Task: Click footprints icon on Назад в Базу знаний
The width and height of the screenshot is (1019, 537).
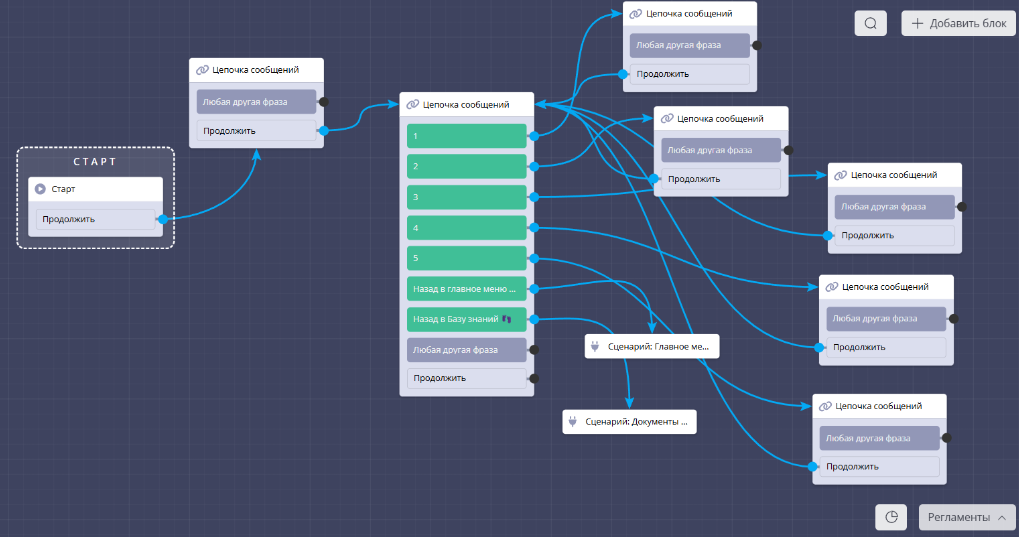Action: [x=506, y=320]
